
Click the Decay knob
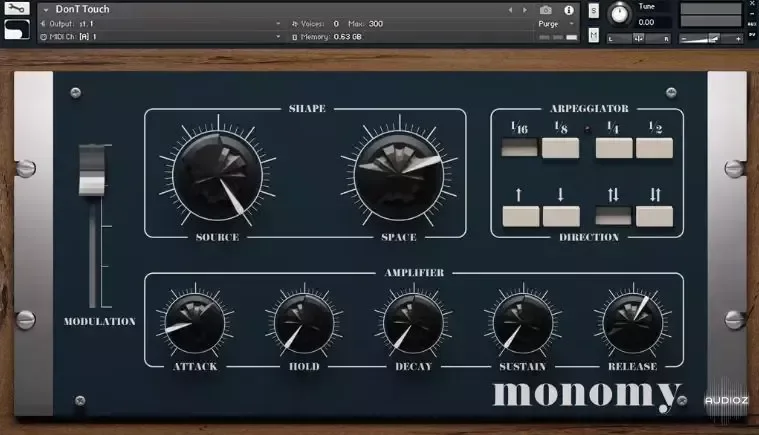[413, 324]
